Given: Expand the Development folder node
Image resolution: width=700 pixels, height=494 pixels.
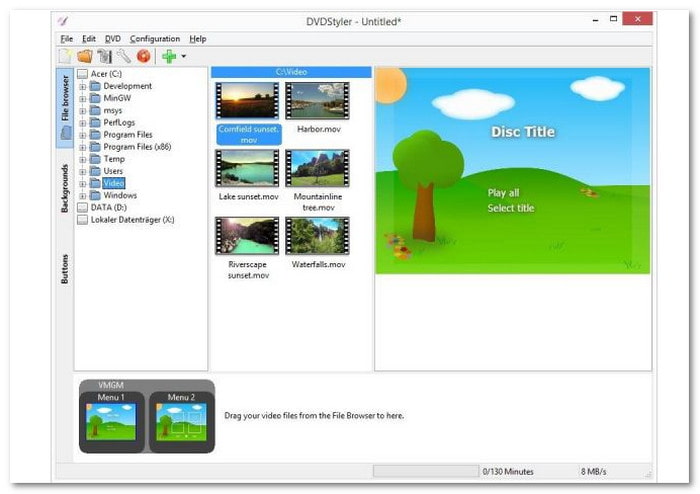Looking at the screenshot, I should [x=83, y=87].
